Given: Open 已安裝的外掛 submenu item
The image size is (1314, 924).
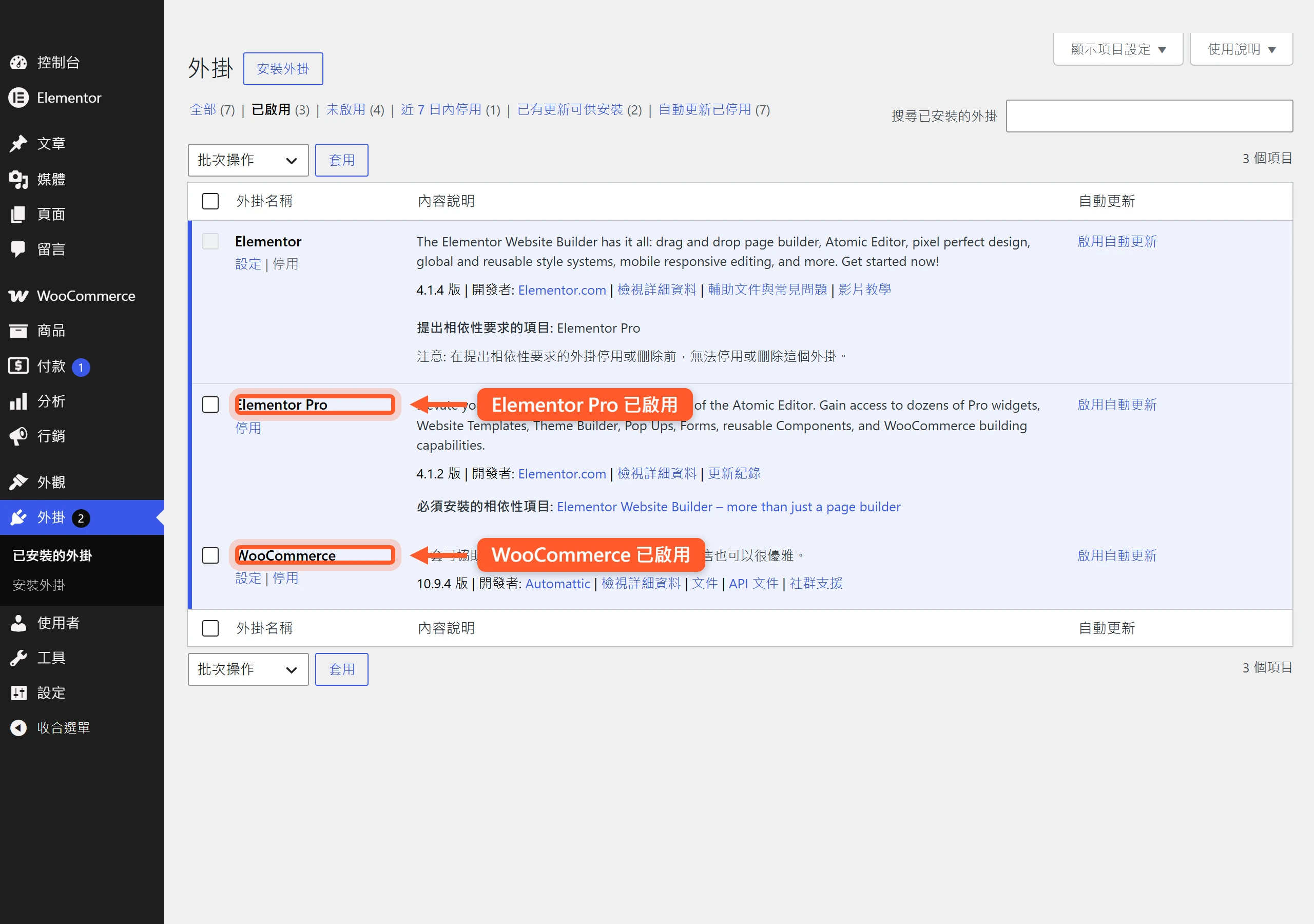Looking at the screenshot, I should [52, 555].
